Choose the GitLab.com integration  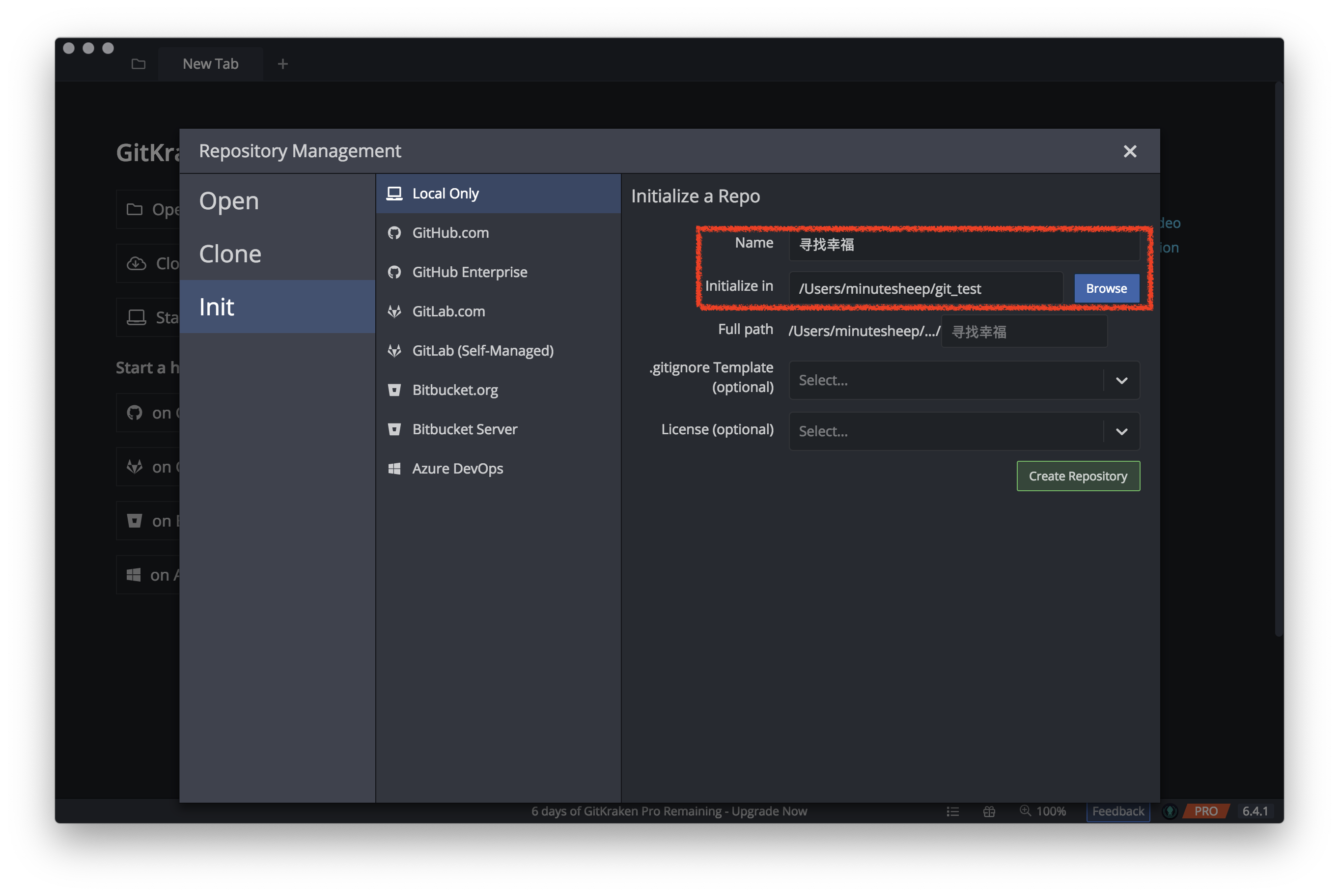pos(448,311)
